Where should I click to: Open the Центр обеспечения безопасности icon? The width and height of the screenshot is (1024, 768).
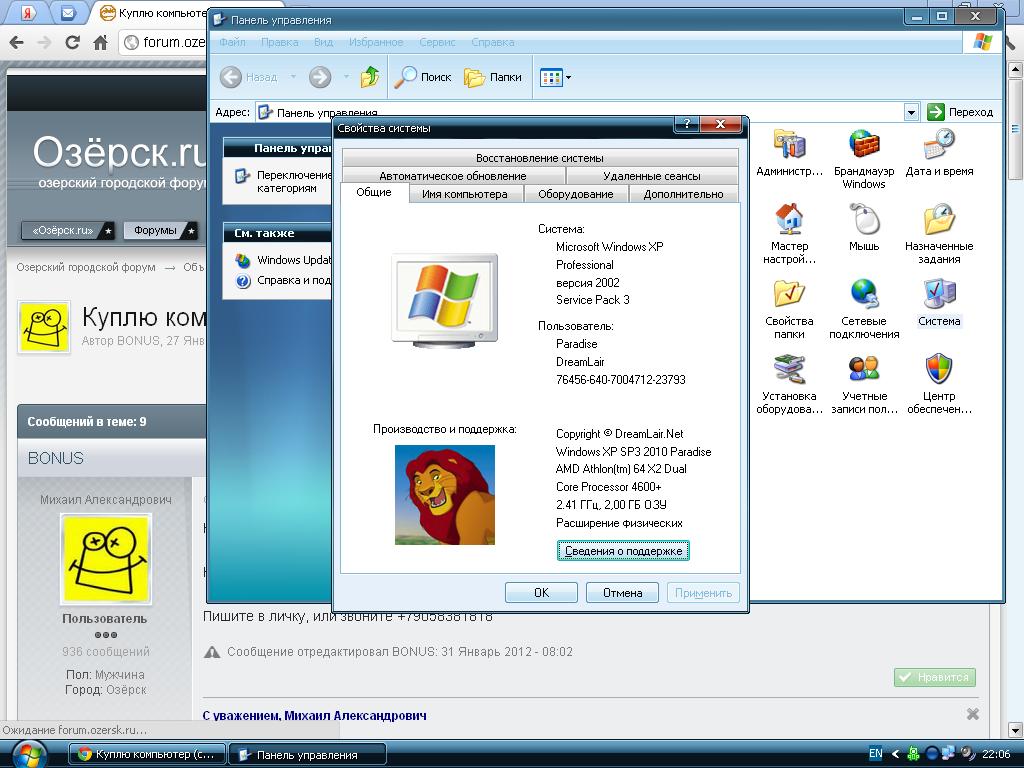939,383
